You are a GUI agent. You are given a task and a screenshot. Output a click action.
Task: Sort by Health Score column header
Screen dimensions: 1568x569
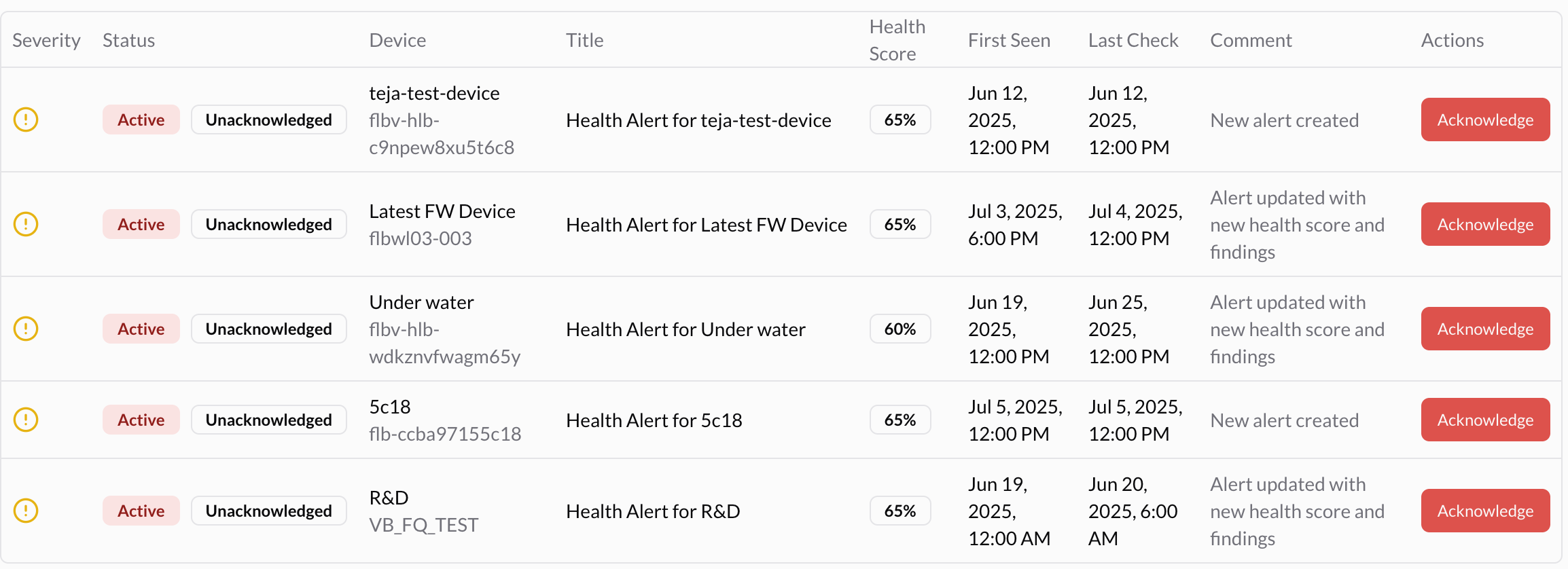point(897,40)
